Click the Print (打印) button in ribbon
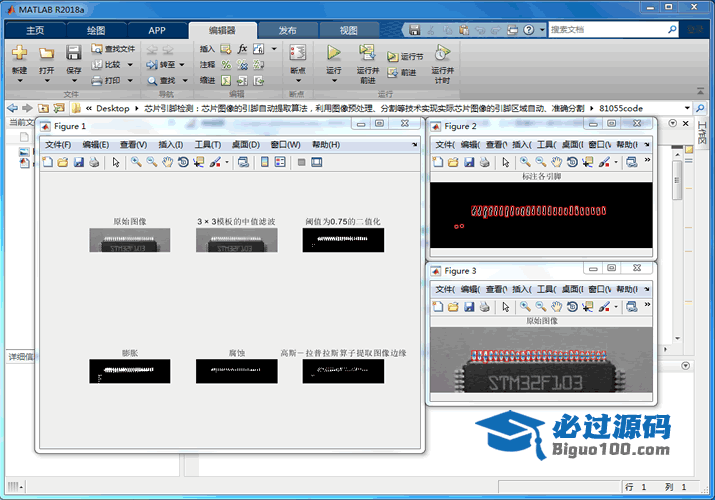The height and width of the screenshot is (500, 715). [x=106, y=81]
